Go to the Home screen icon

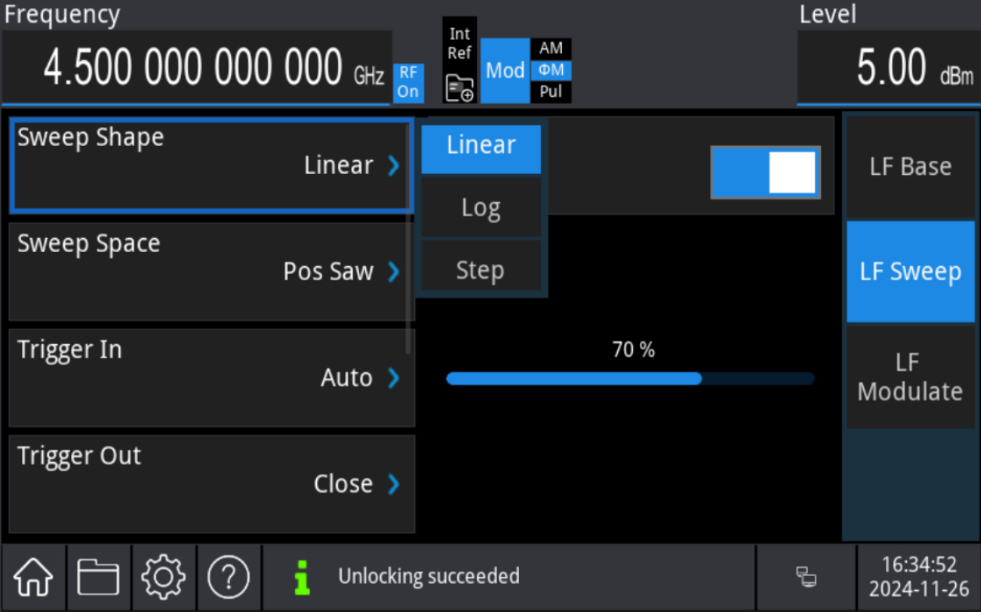click(33, 577)
